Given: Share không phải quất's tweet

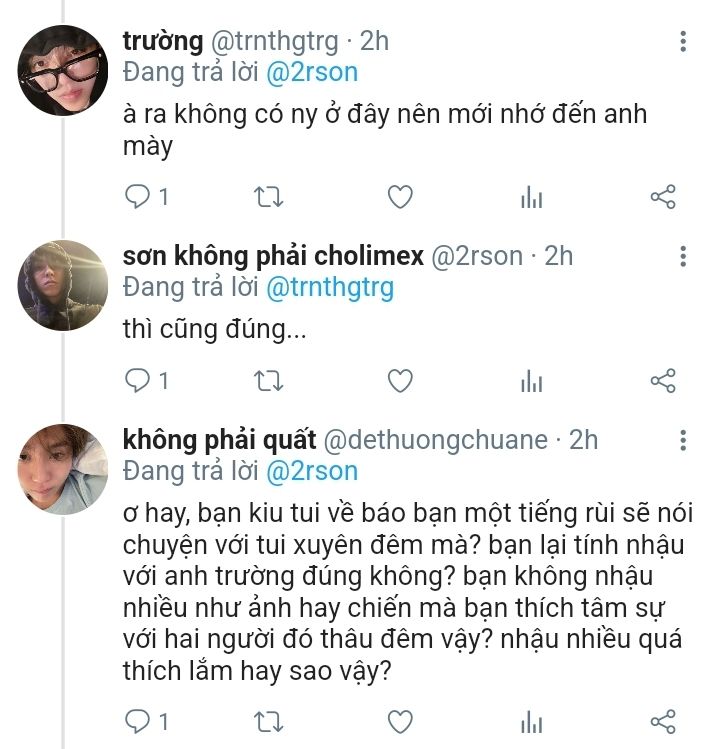Looking at the screenshot, I should [x=663, y=721].
